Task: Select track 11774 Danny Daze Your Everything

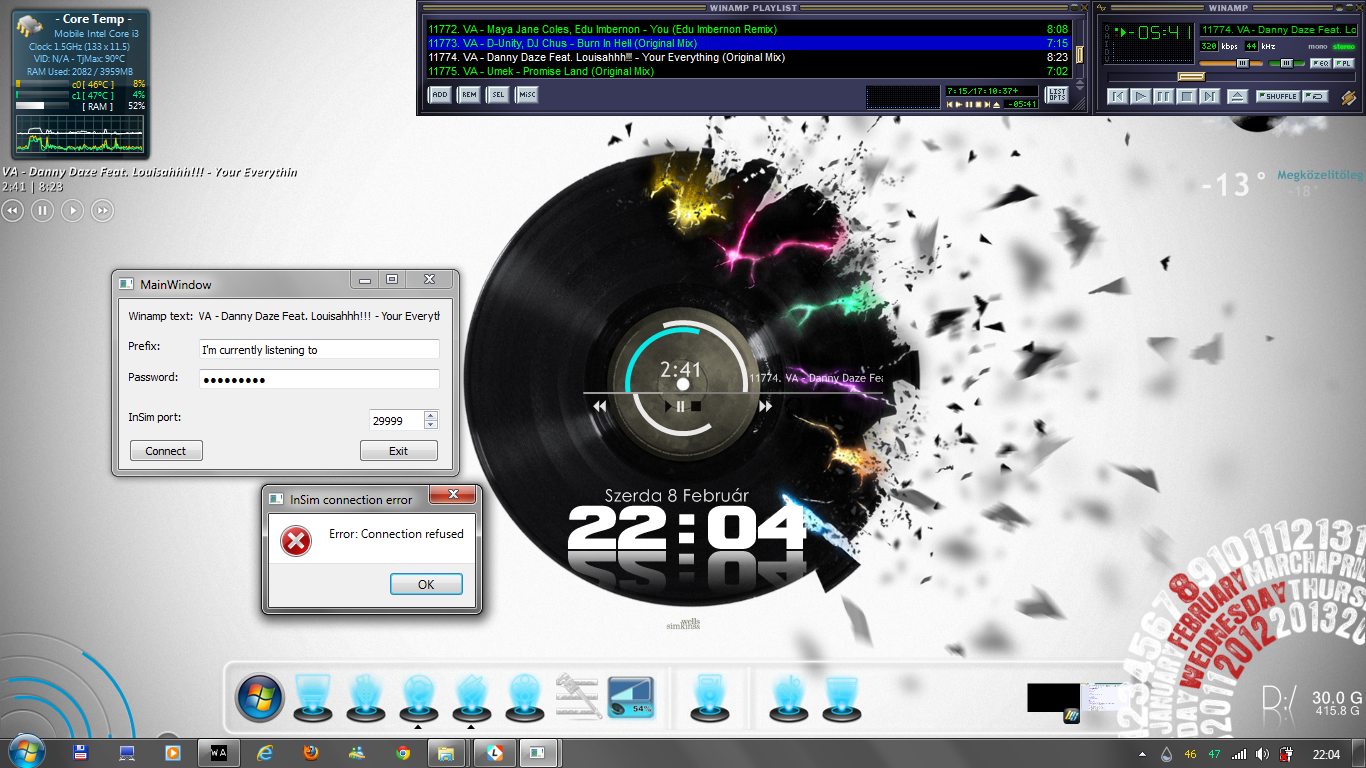Action: (x=748, y=58)
